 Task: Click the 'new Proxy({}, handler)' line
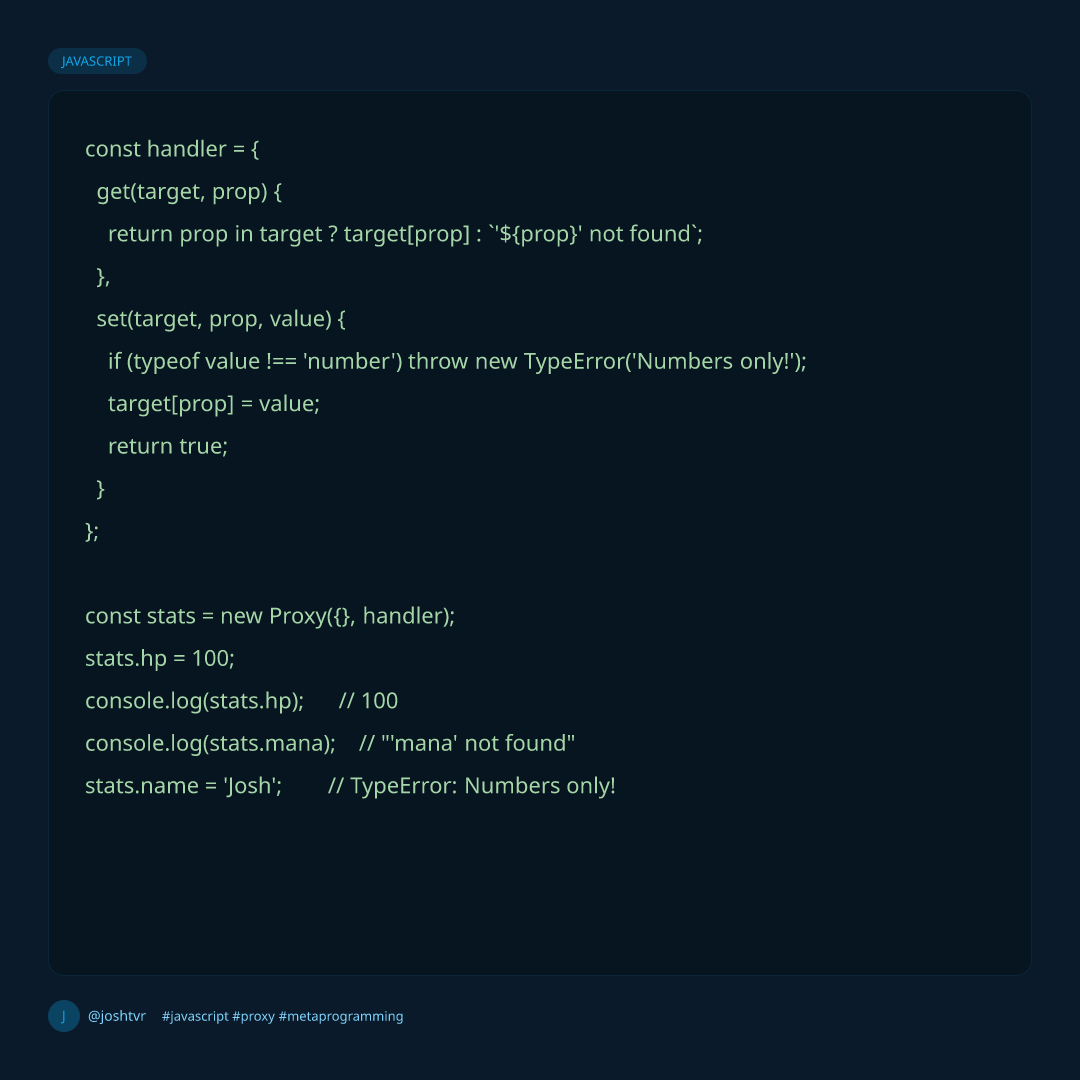coord(270,616)
